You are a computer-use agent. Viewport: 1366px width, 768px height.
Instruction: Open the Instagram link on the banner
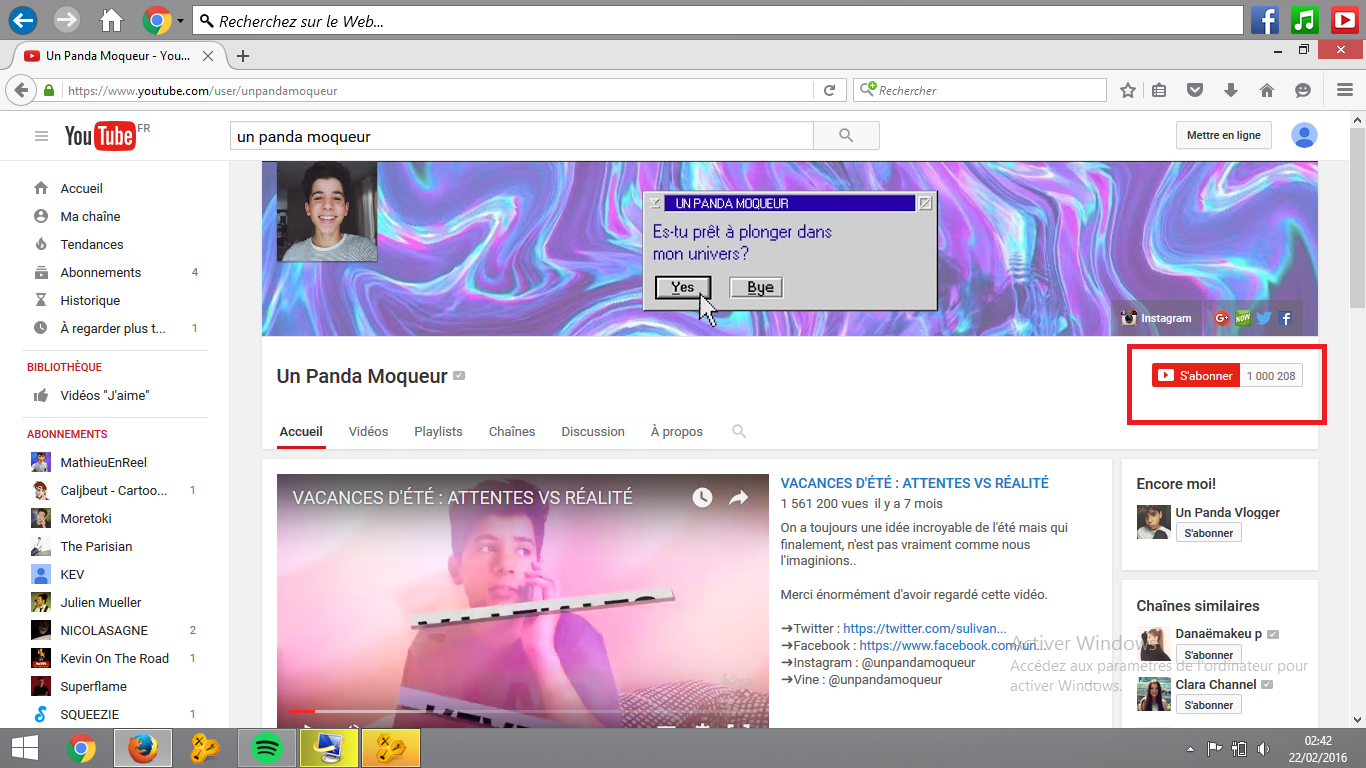(x=1157, y=318)
